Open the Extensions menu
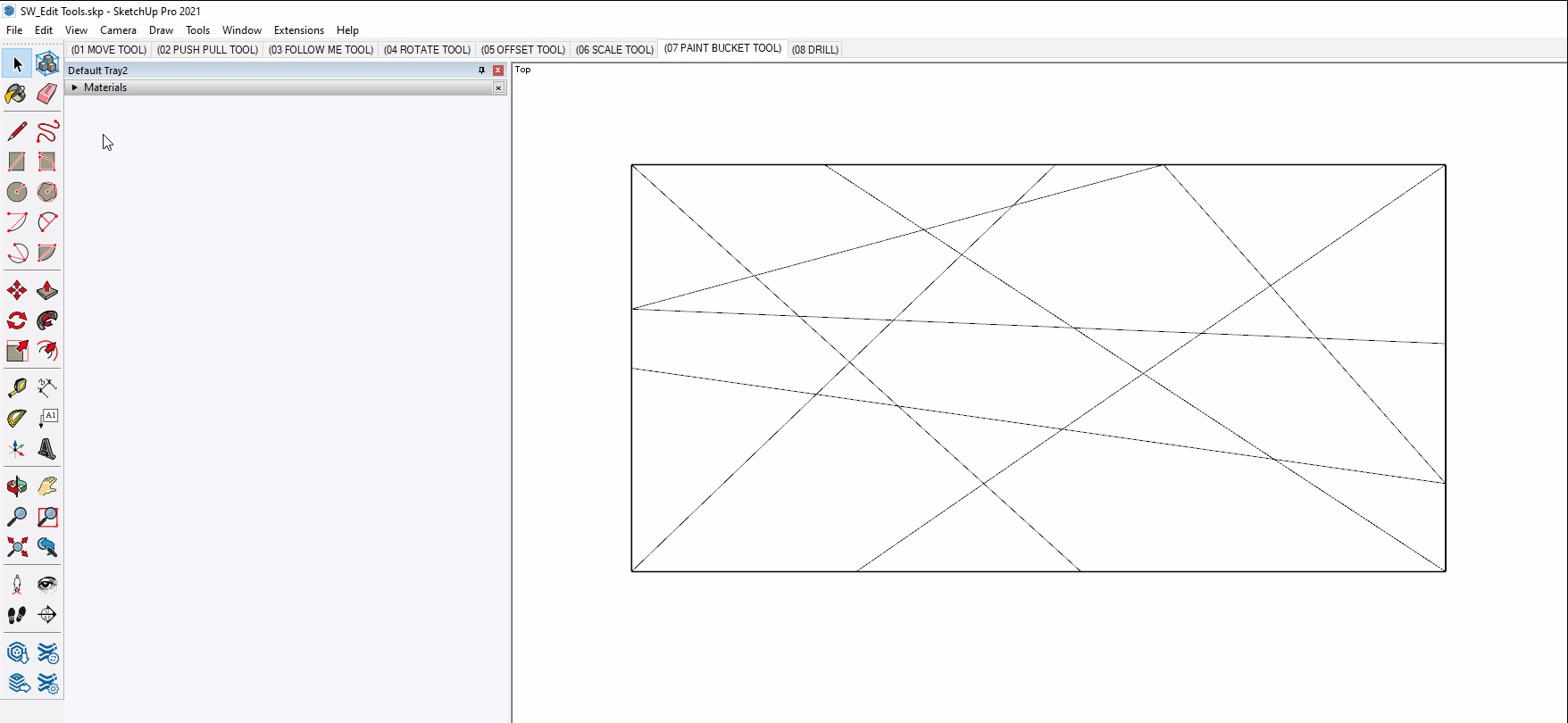1568x723 pixels. pyautogui.click(x=299, y=30)
